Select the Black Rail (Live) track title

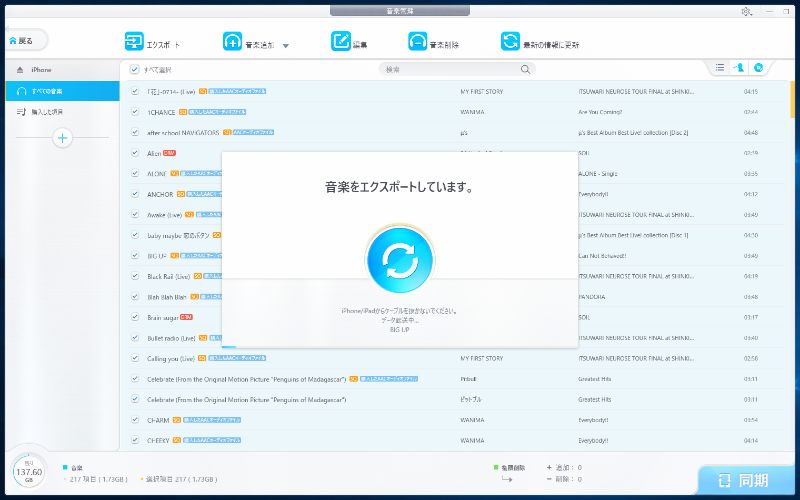pyautogui.click(x=168, y=277)
